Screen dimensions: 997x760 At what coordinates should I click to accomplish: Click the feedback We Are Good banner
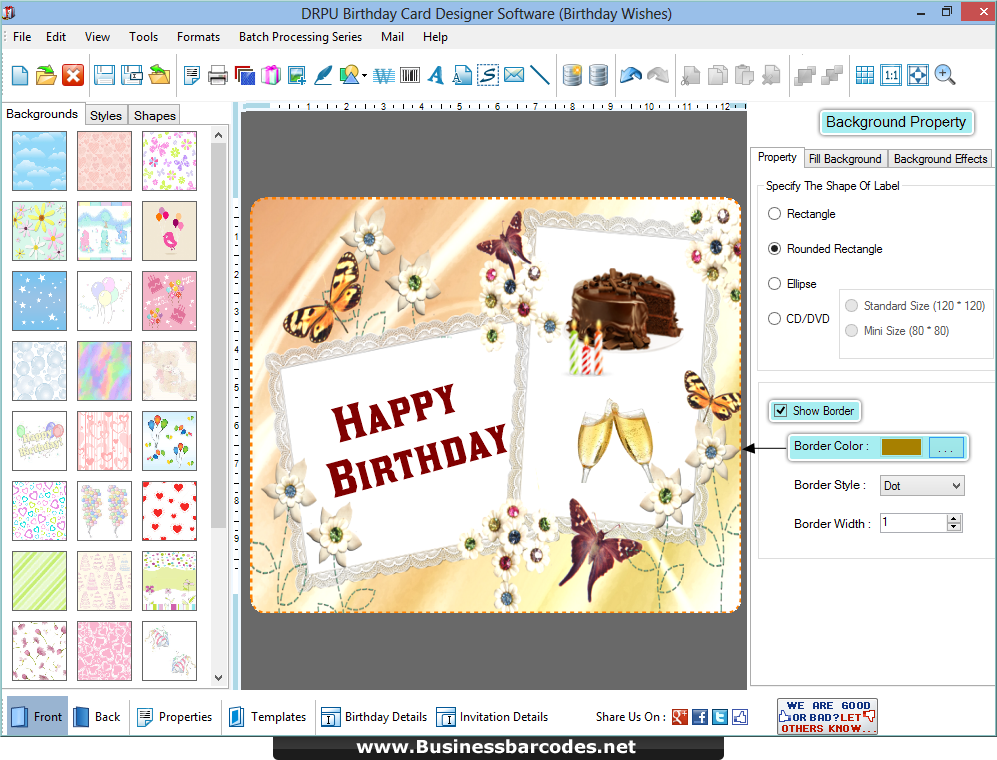click(827, 717)
